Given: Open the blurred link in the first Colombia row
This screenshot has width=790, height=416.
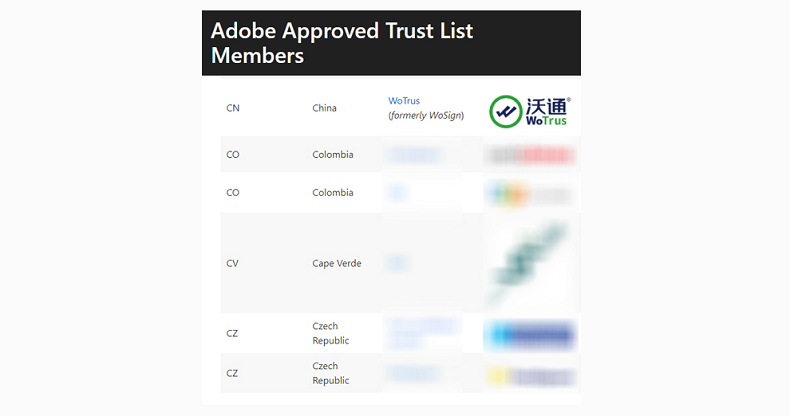Looking at the screenshot, I should 413,155.
